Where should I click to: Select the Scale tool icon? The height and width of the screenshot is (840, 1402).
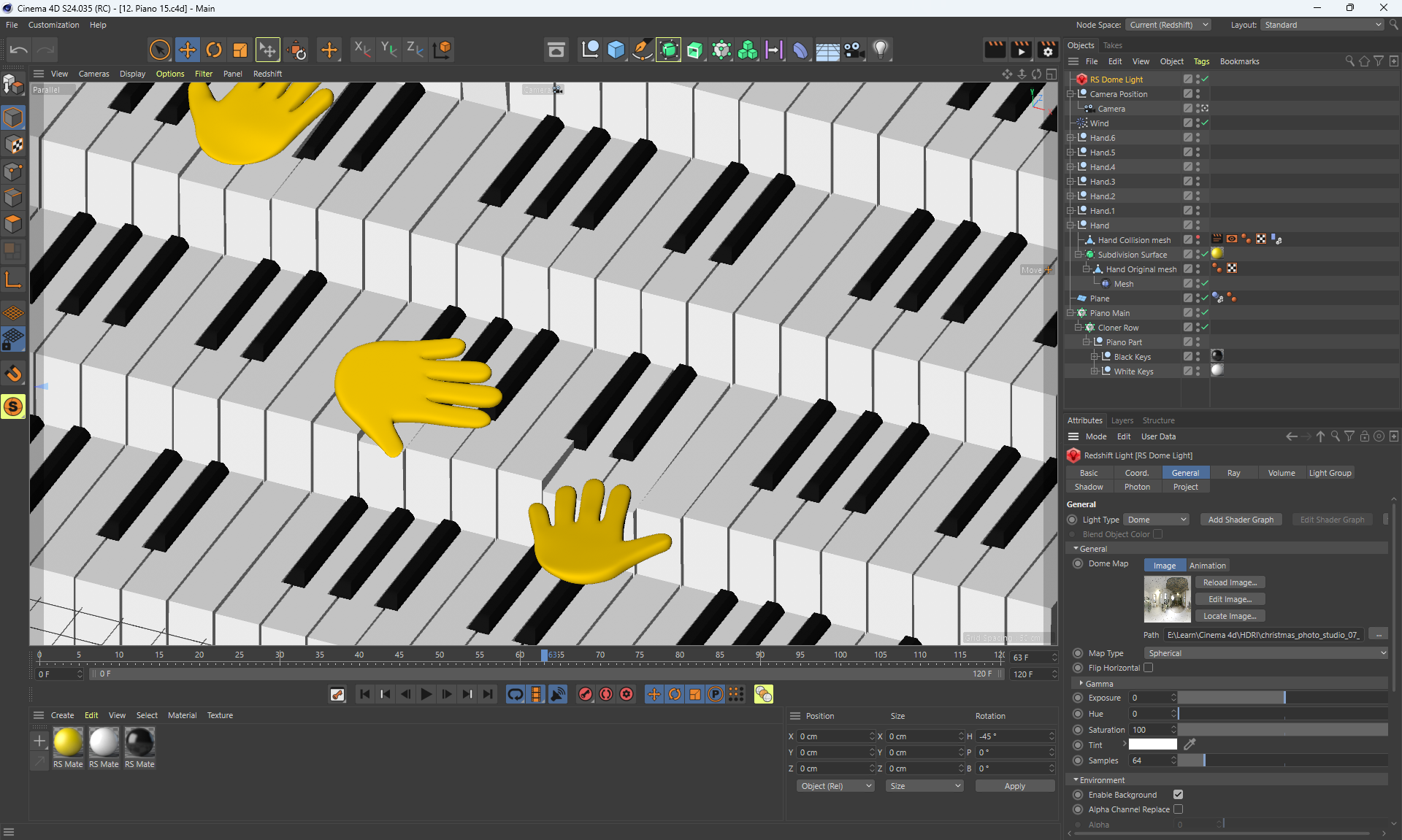click(x=240, y=50)
